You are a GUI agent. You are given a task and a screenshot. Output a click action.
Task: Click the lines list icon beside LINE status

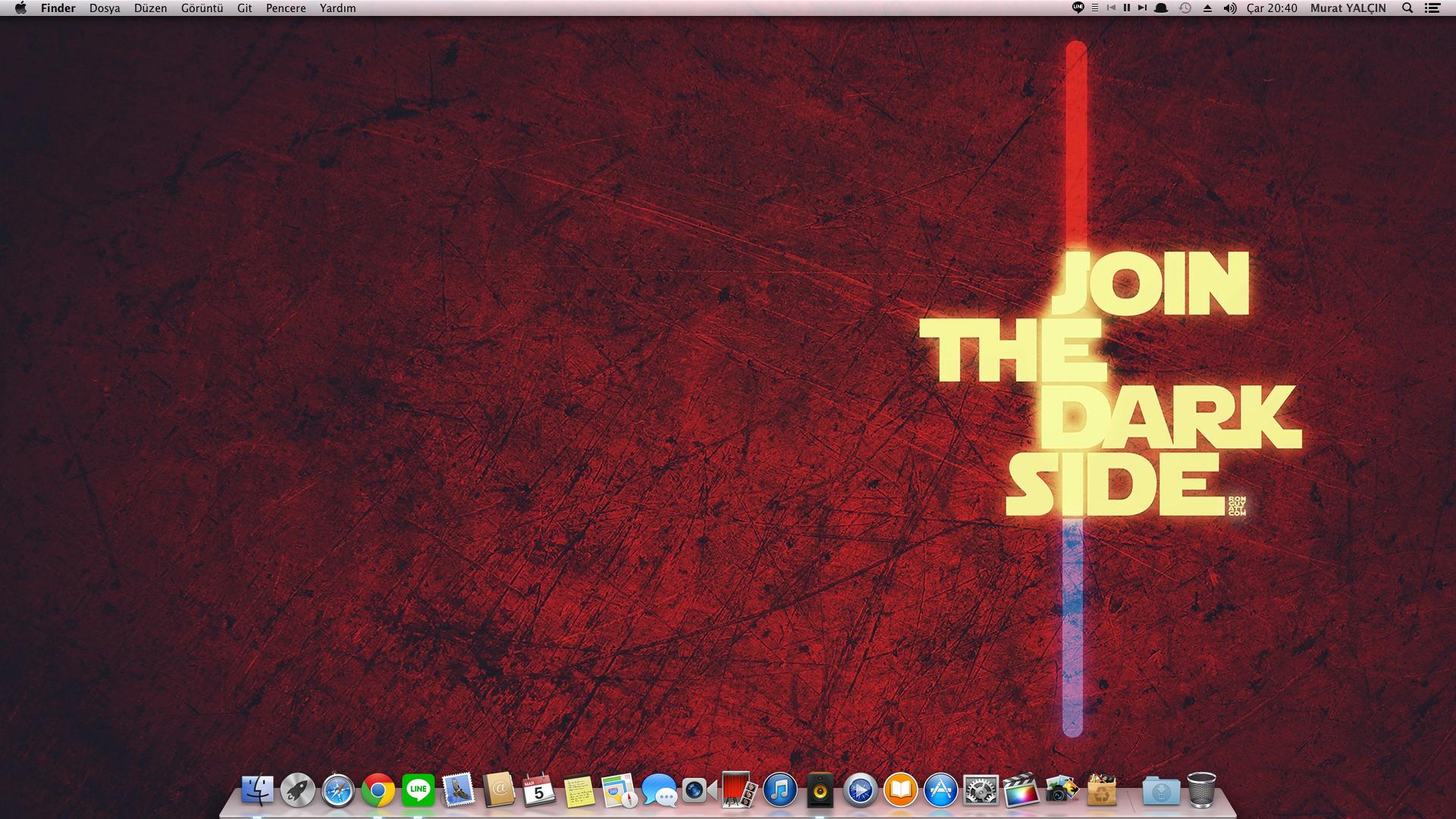tap(1095, 8)
